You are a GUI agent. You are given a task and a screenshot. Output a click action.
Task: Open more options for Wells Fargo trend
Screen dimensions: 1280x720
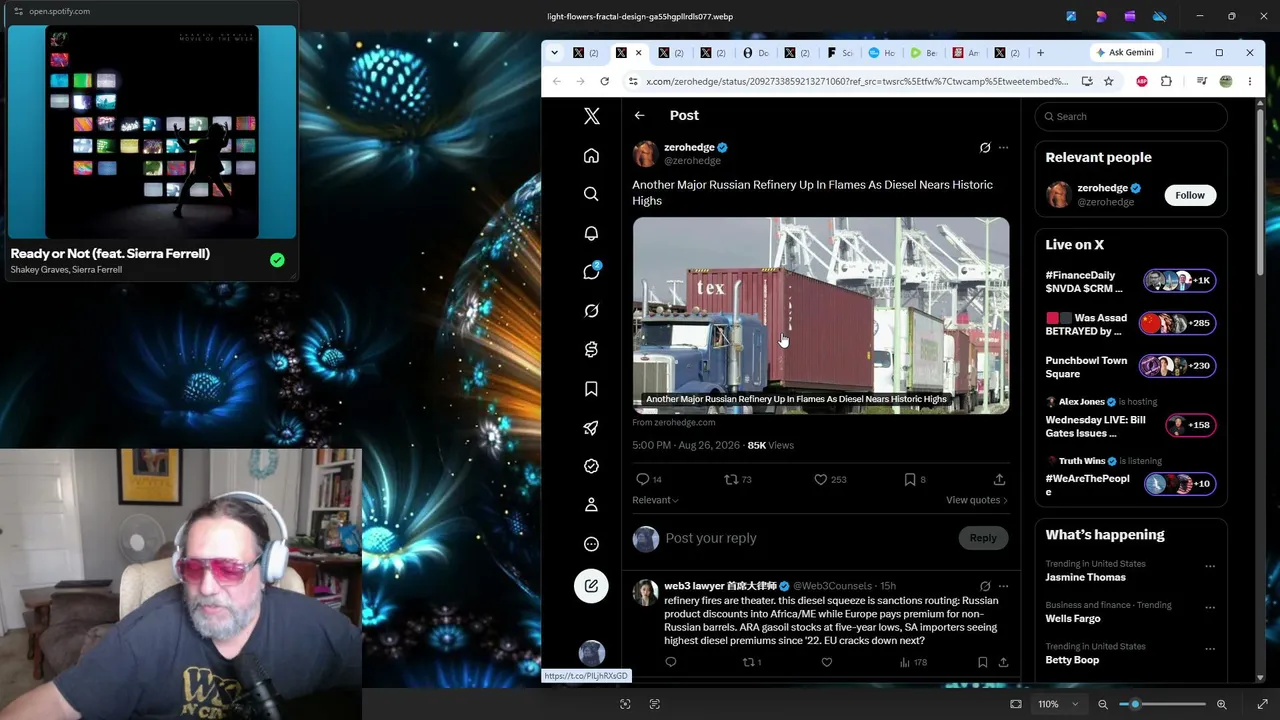[1210, 607]
